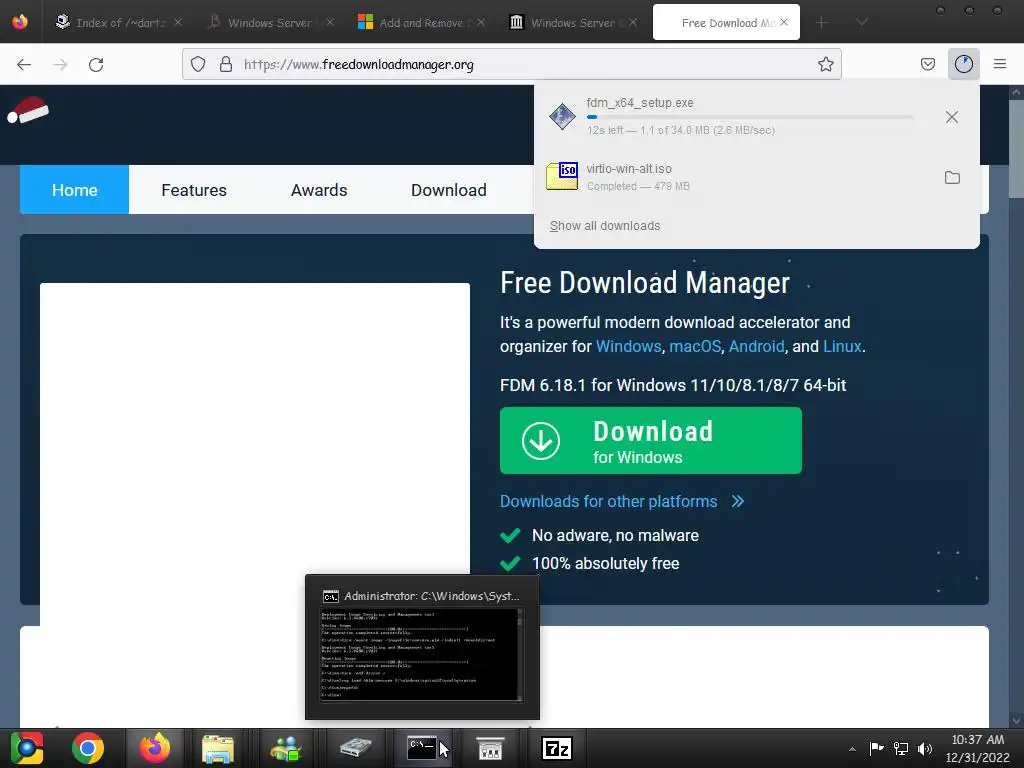Viewport: 1024px width, 768px height.
Task: Open the Awards navigation item
Action: click(x=319, y=190)
